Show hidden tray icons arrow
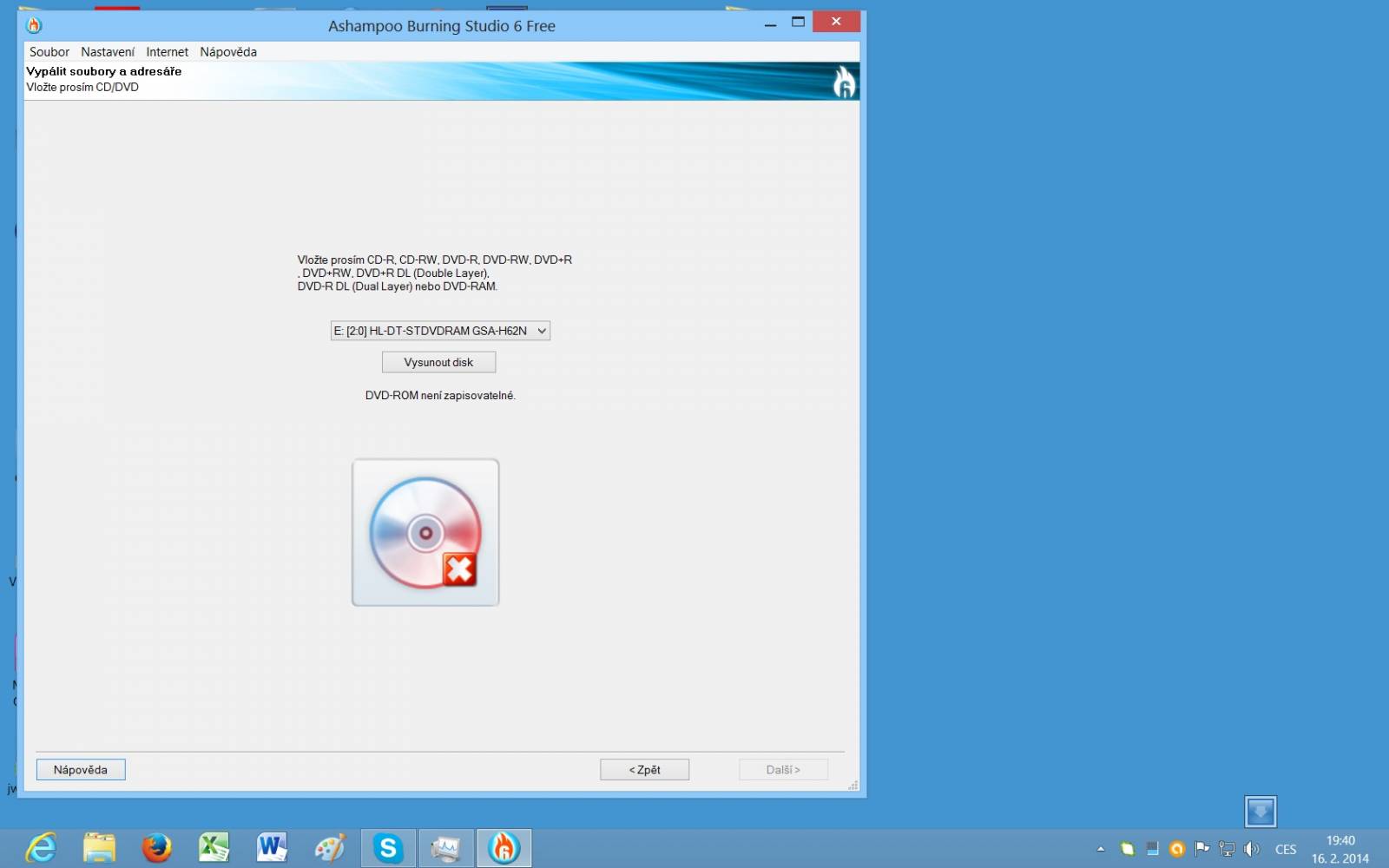Viewport: 1389px width, 868px height. pyautogui.click(x=1101, y=849)
